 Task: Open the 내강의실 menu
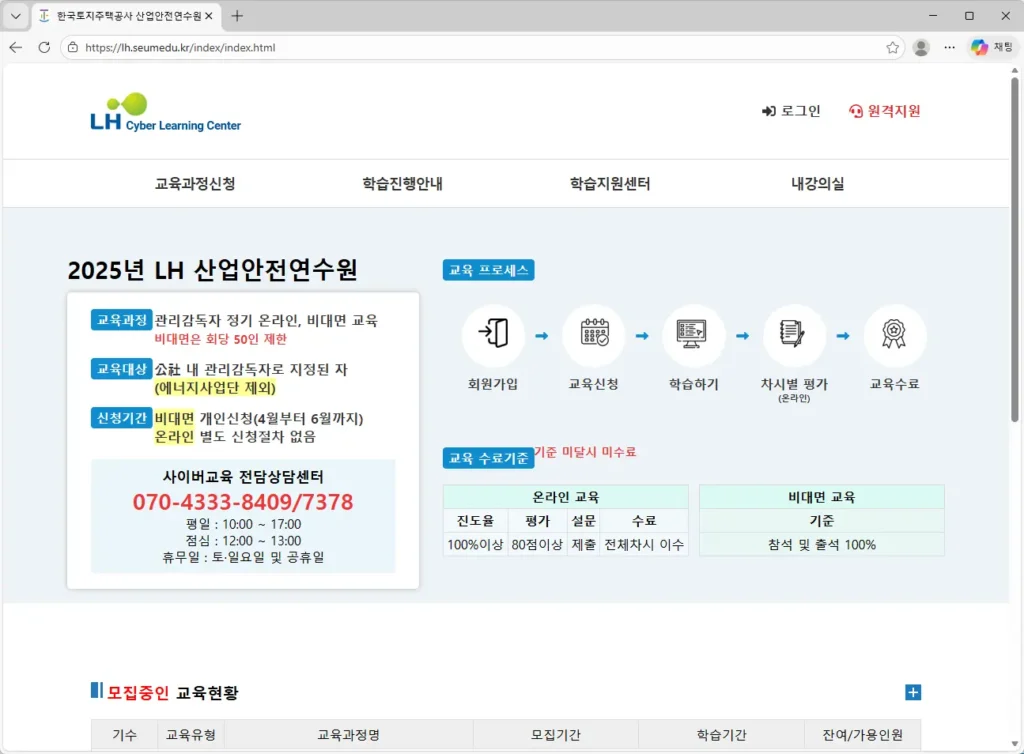pyautogui.click(x=815, y=183)
